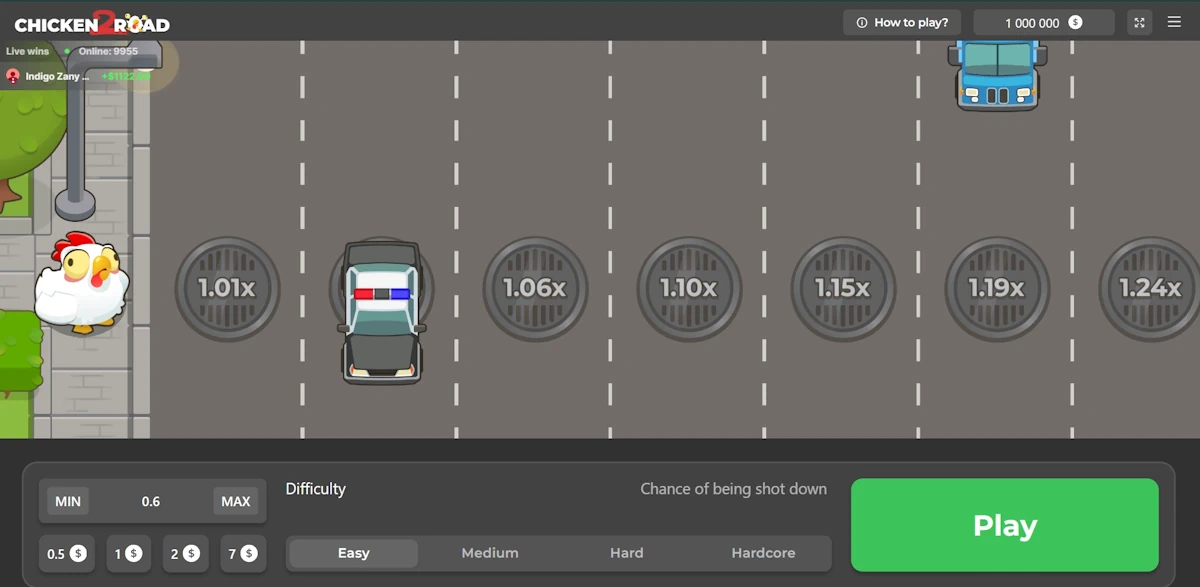The height and width of the screenshot is (587, 1200).
Task: Set bet to maximum with MAX
Action: point(236,501)
